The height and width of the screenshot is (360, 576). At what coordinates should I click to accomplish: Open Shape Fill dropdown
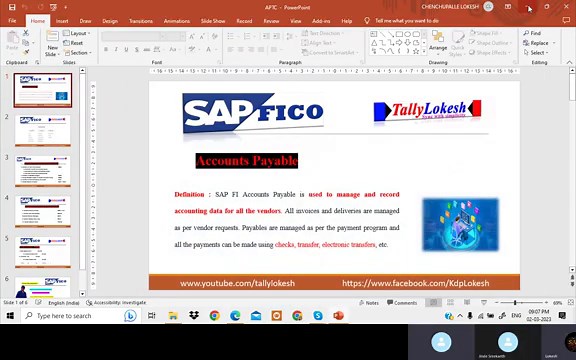pos(487,33)
